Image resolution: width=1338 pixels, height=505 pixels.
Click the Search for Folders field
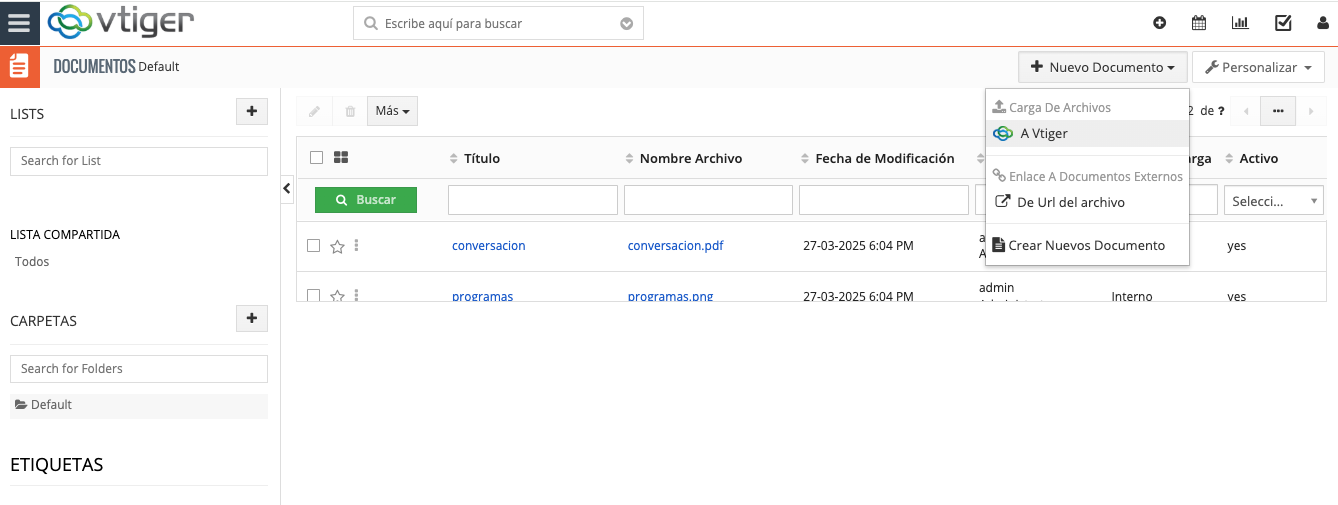(139, 368)
